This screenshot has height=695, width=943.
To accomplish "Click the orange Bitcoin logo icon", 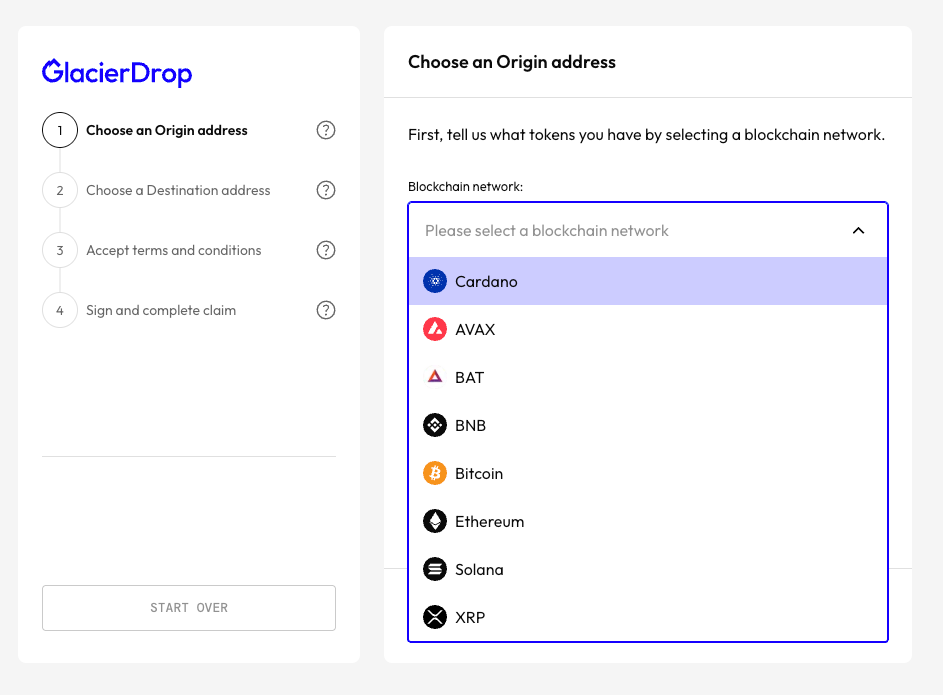I will 435,473.
